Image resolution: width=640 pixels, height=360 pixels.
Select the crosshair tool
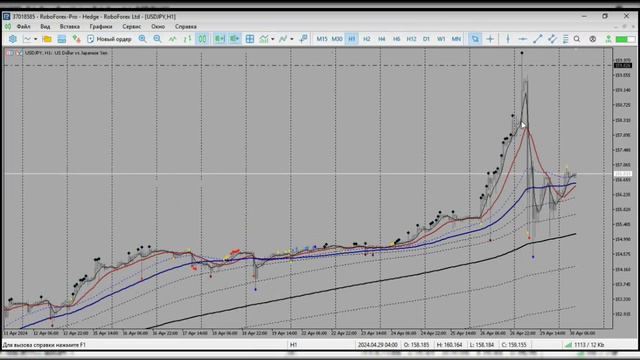pos(490,39)
